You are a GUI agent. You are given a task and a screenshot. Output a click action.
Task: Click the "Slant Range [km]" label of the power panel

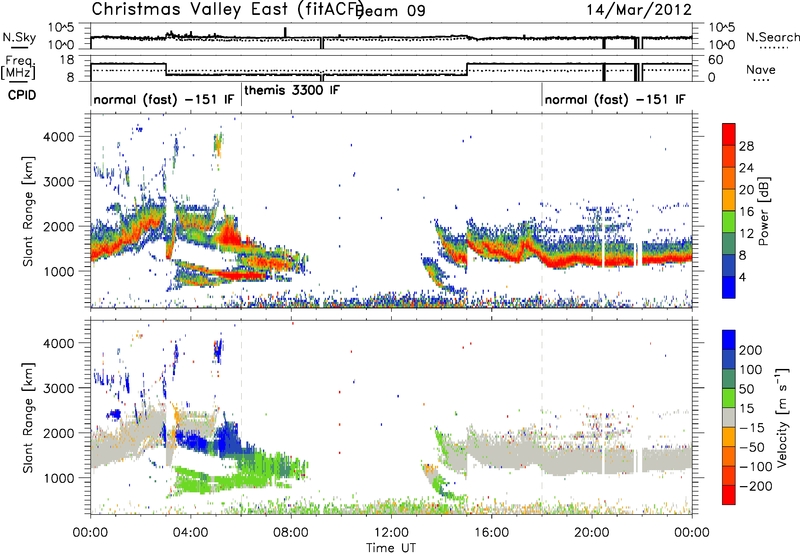point(28,211)
